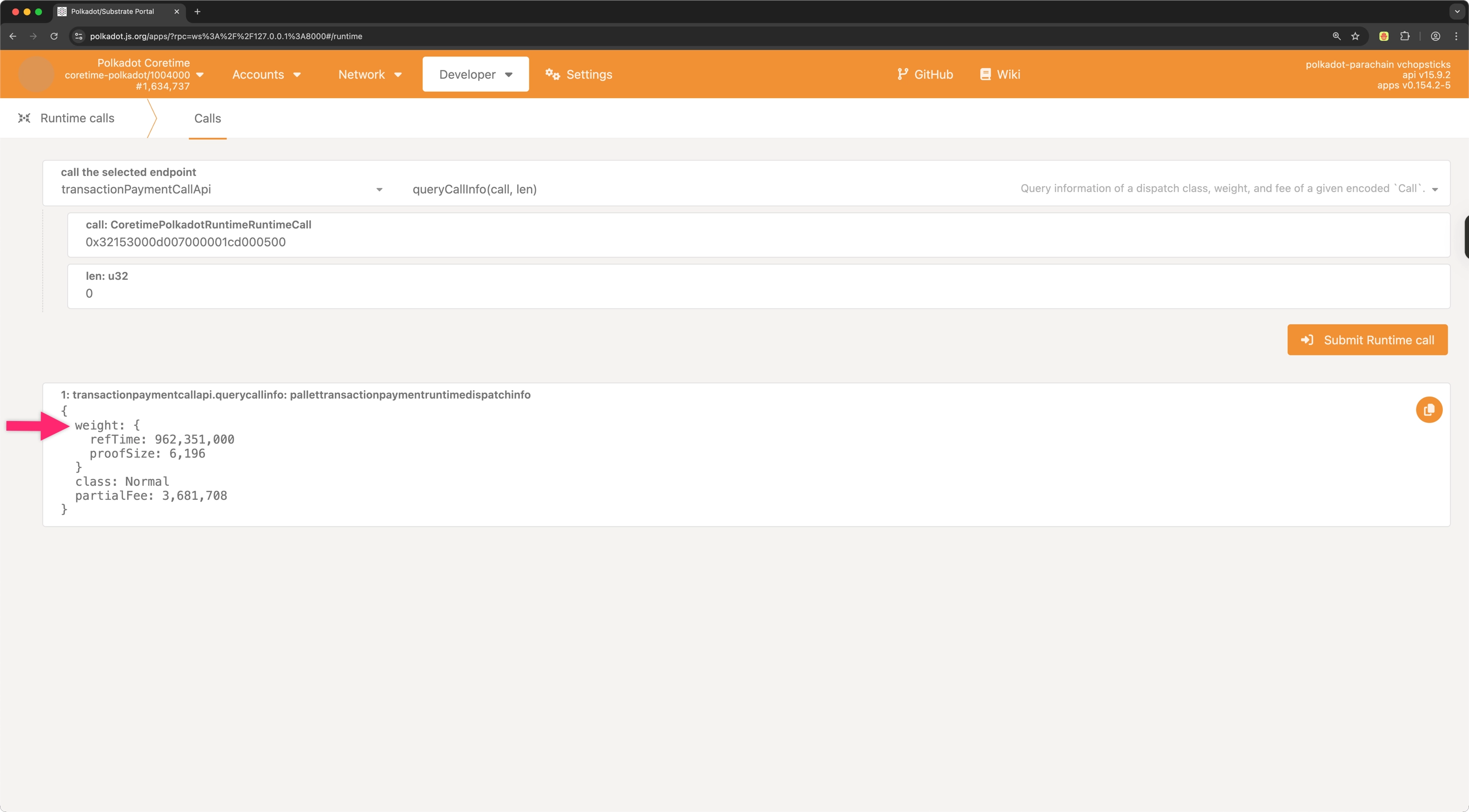The image size is (1469, 812).
Task: Open a new browser tab
Action: click(197, 11)
